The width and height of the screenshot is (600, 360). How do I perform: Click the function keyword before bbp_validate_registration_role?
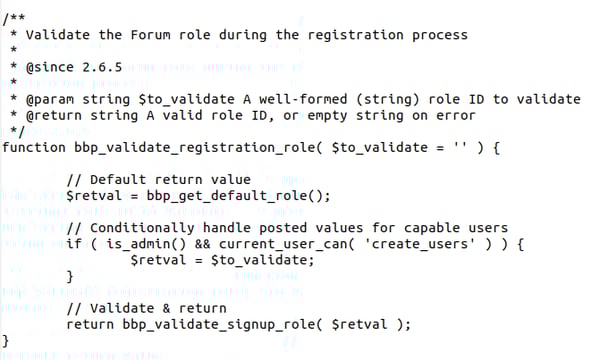point(34,148)
